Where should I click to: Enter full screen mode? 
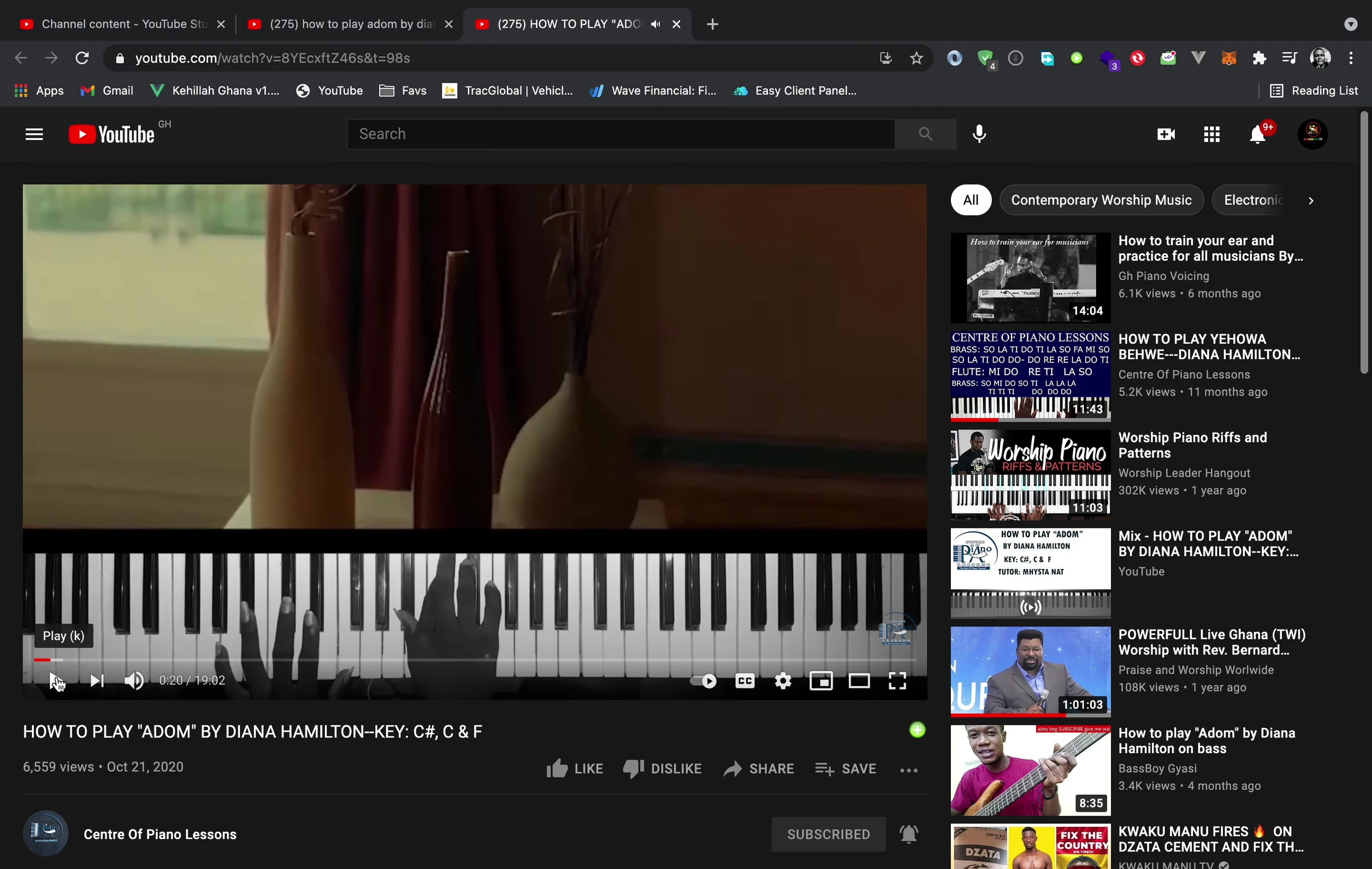[x=897, y=681]
